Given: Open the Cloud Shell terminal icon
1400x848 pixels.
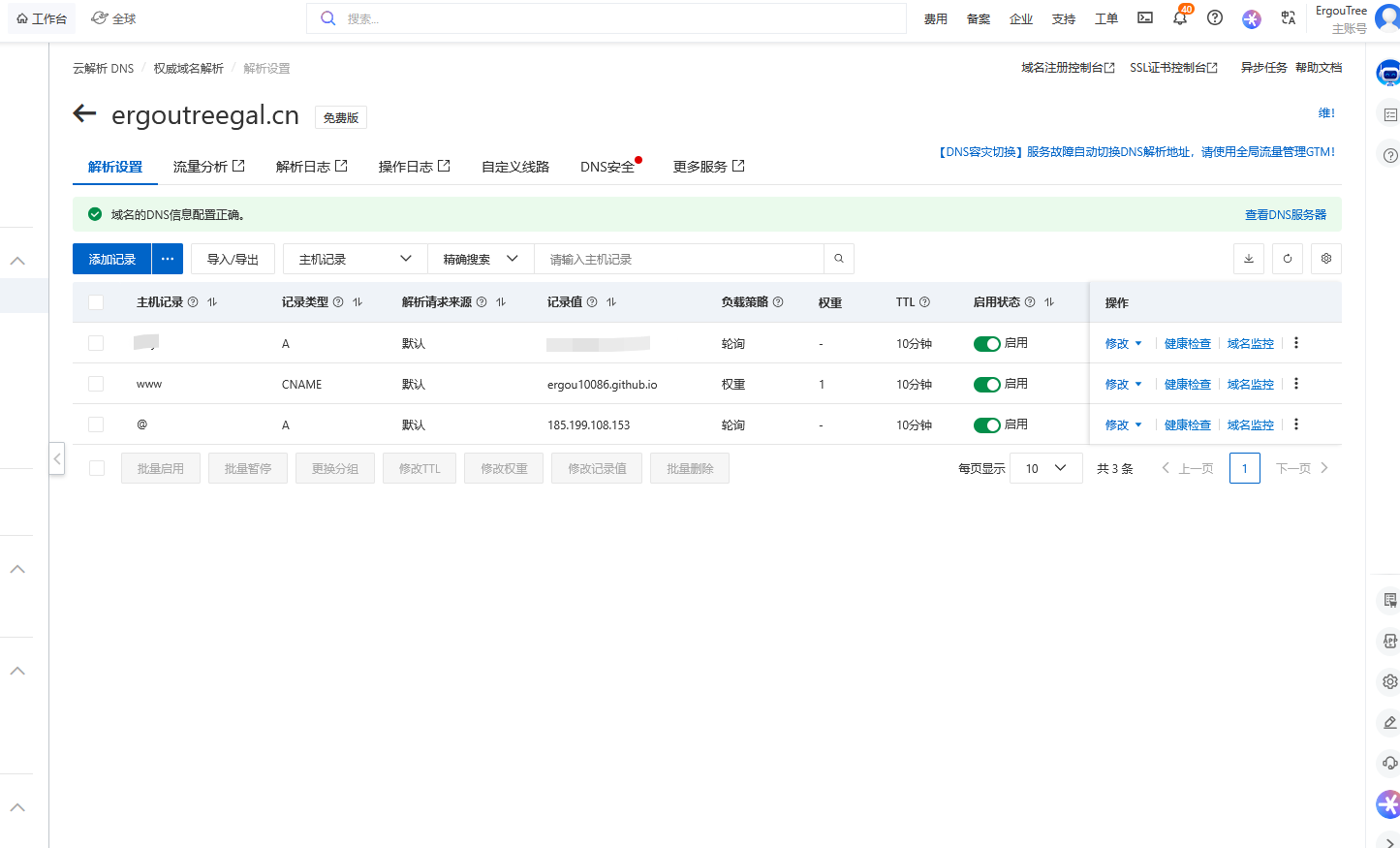Looking at the screenshot, I should click(1145, 18).
